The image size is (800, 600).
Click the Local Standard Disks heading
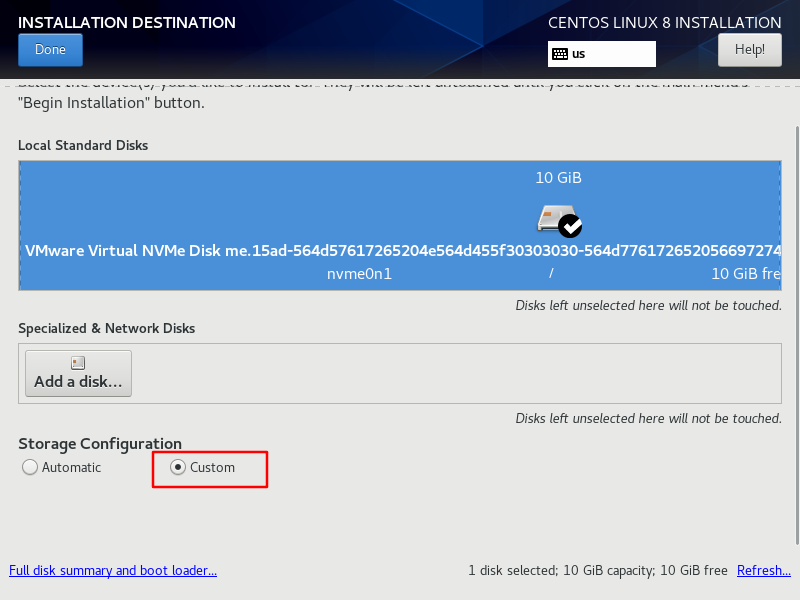pyautogui.click(x=83, y=145)
